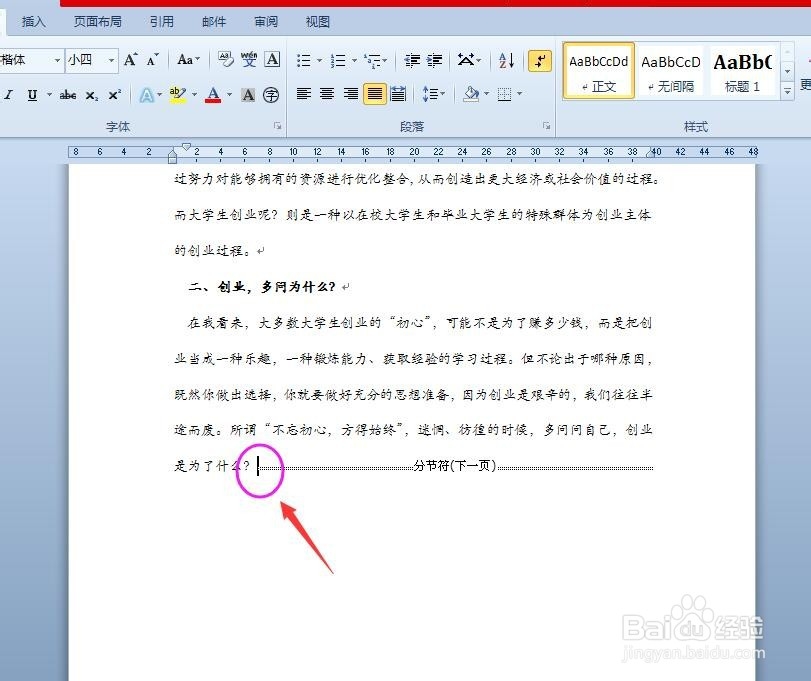This screenshot has height=681, width=811.
Task: Click the Superscript x² icon
Action: pyautogui.click(x=114, y=95)
